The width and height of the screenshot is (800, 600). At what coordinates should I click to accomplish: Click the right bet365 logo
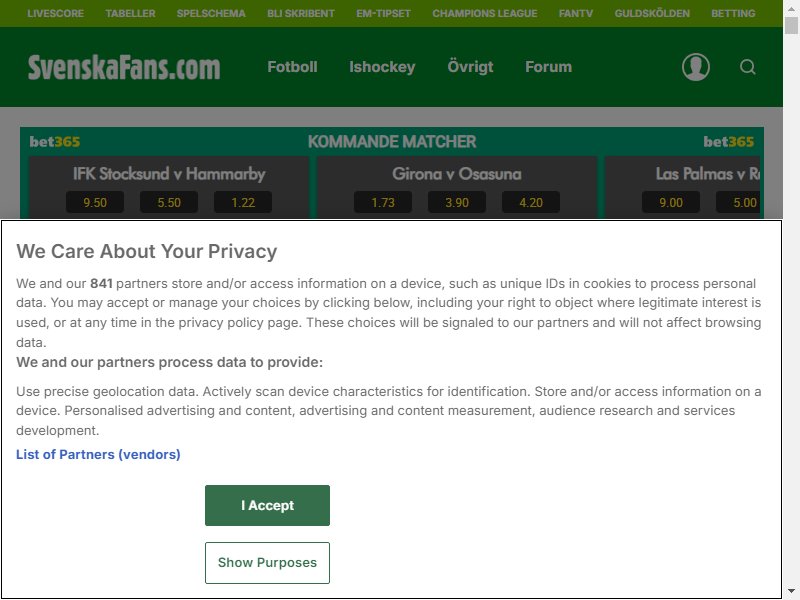pyautogui.click(x=729, y=142)
